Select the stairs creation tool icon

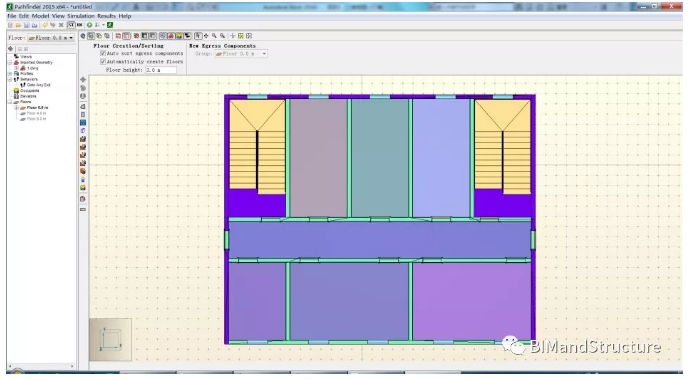tap(83, 139)
